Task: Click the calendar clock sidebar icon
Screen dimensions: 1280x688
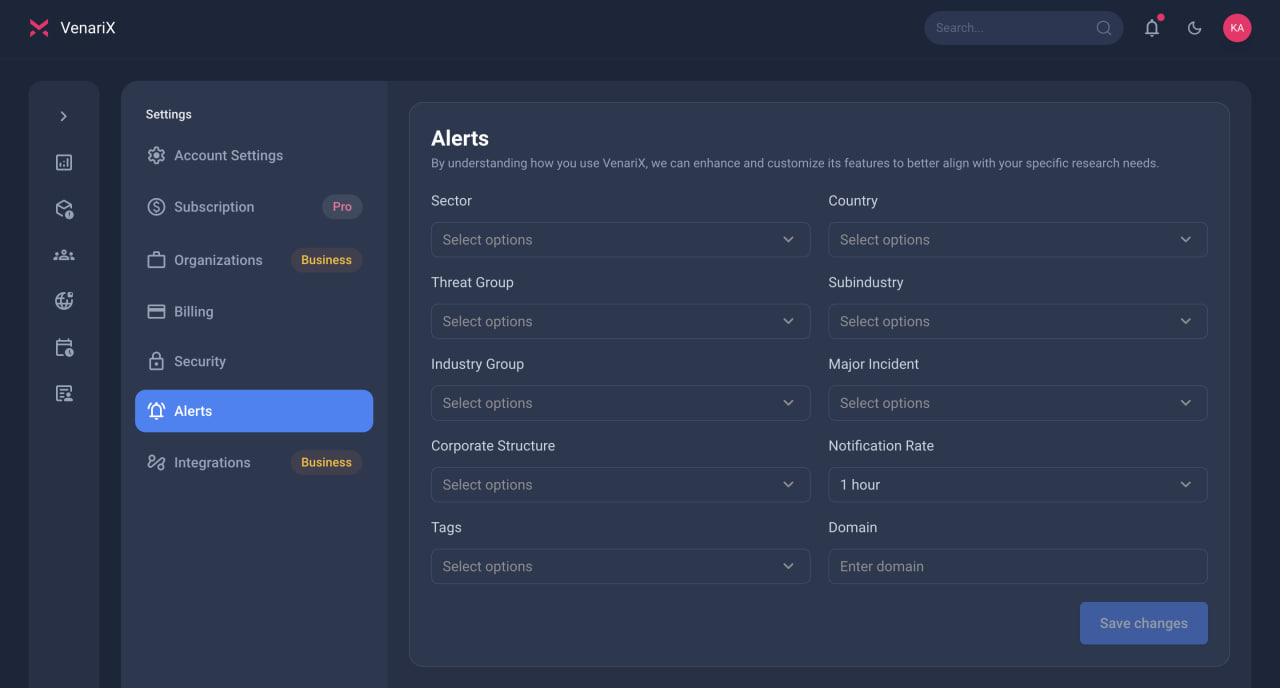Action: click(64, 348)
